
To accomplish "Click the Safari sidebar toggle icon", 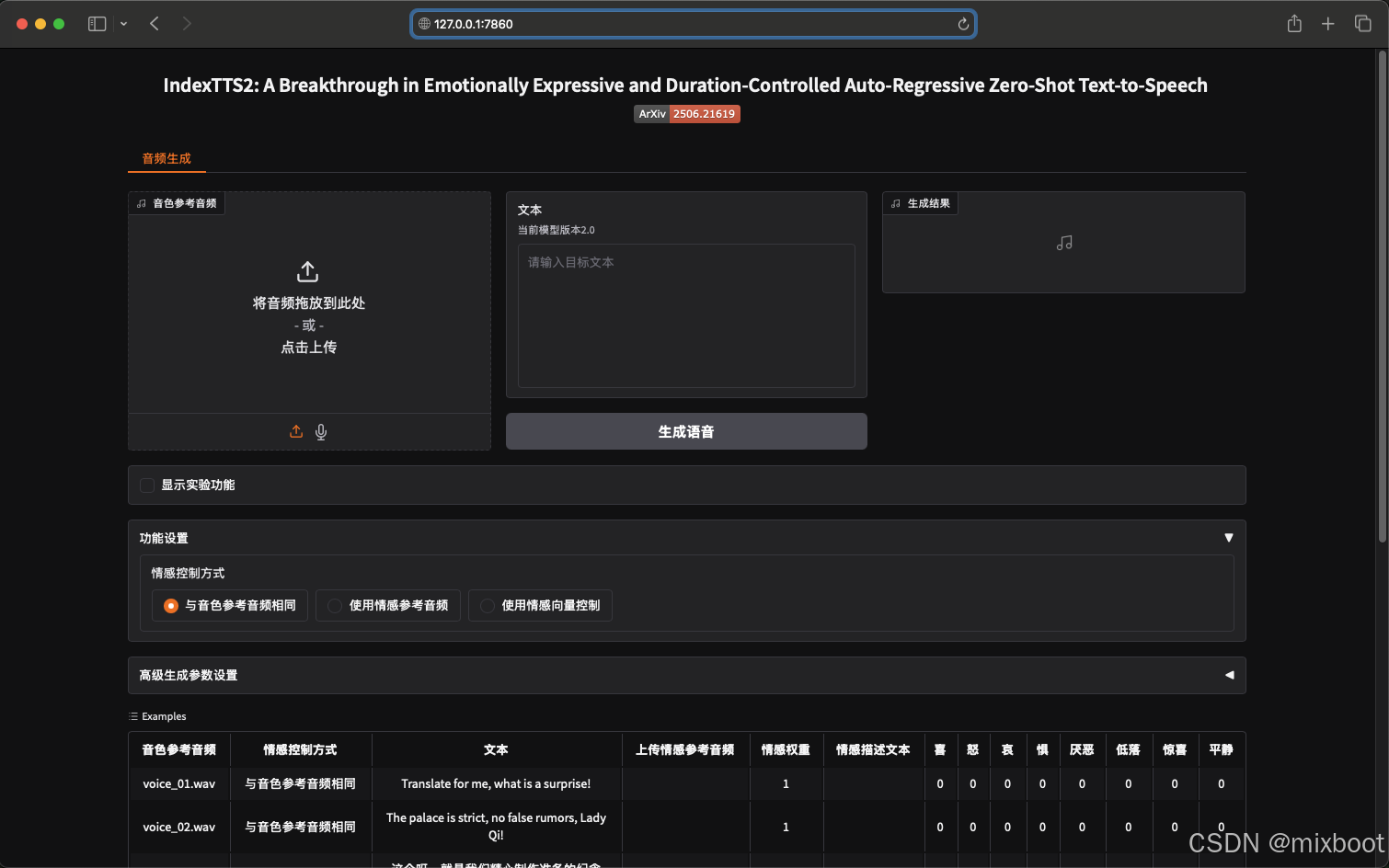I will (x=97, y=24).
